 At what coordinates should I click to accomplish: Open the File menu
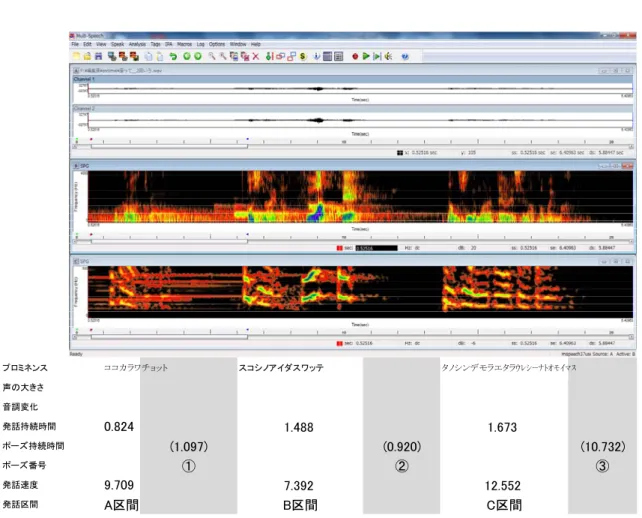tap(75, 44)
